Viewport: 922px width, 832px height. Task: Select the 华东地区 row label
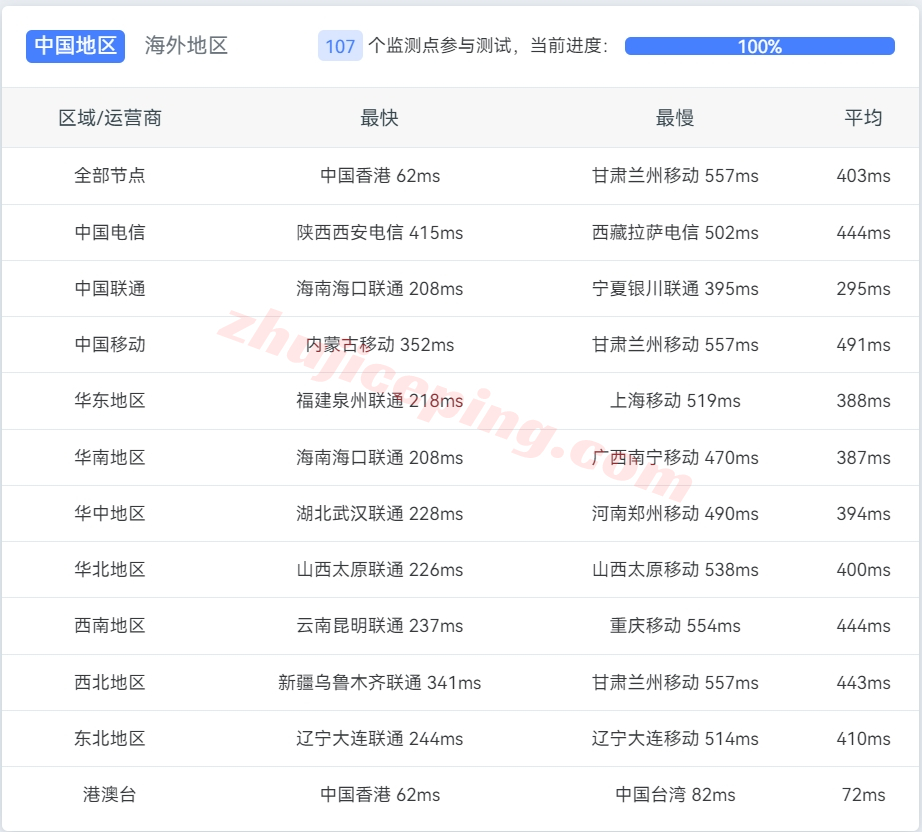110,400
